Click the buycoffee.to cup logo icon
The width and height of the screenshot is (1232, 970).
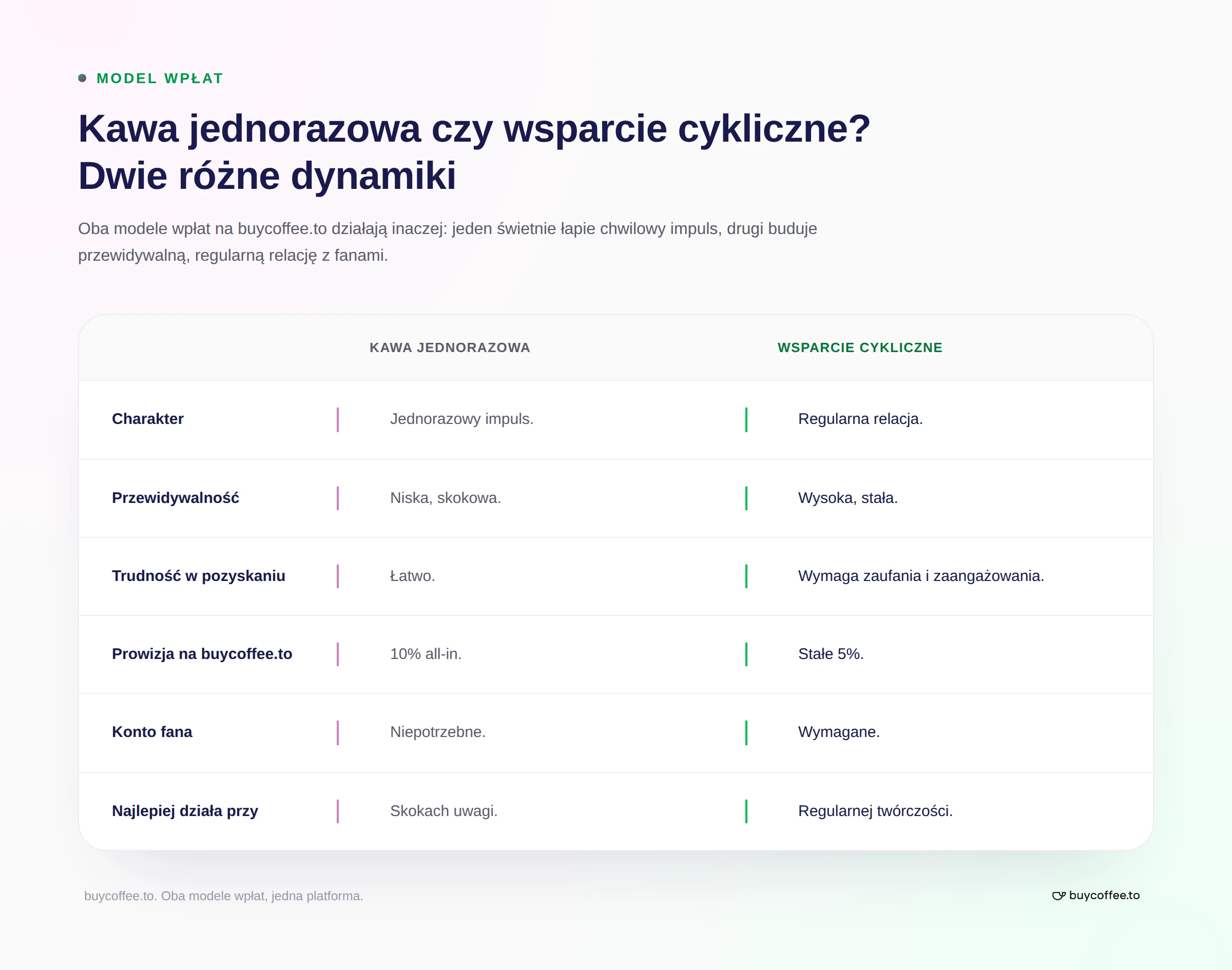pyautogui.click(x=1058, y=896)
